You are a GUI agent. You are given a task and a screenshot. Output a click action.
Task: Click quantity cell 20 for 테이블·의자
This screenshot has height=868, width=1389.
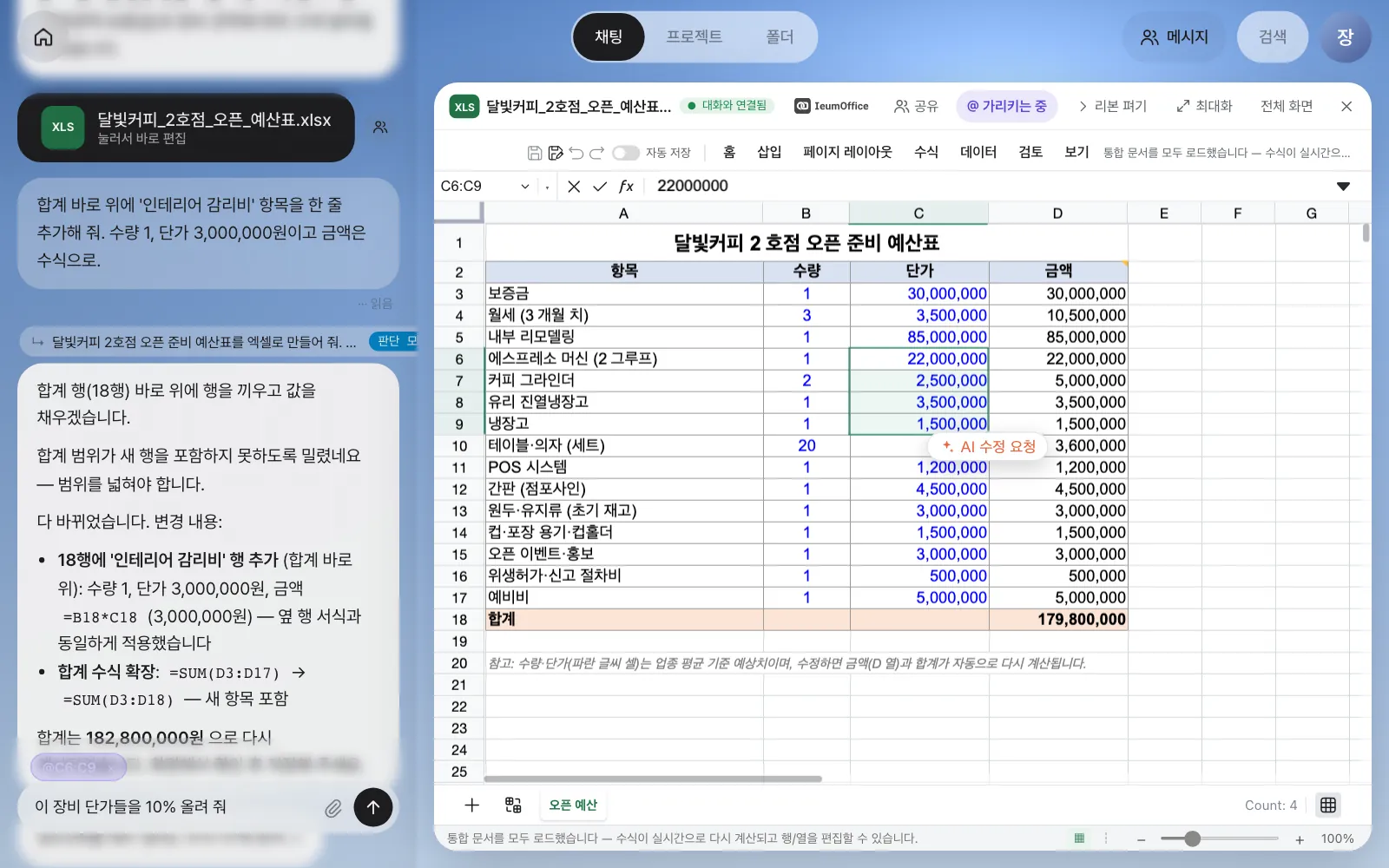point(806,446)
